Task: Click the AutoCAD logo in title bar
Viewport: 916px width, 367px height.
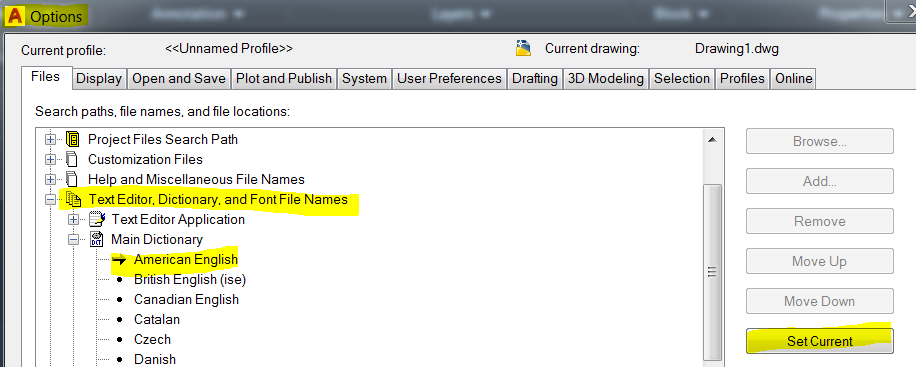Action: (14, 16)
